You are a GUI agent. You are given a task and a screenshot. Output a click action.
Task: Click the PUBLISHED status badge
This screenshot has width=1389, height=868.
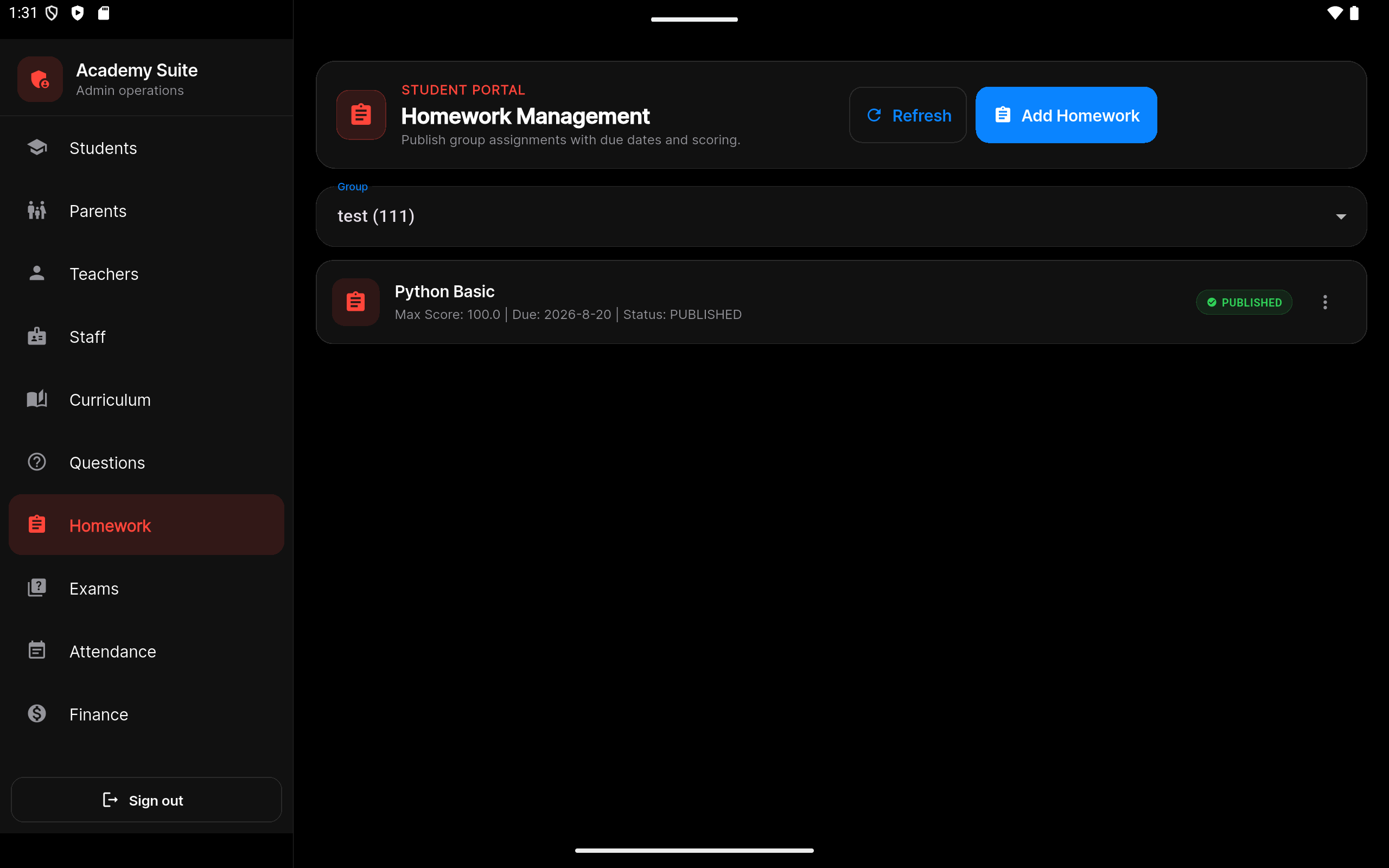pos(1244,302)
